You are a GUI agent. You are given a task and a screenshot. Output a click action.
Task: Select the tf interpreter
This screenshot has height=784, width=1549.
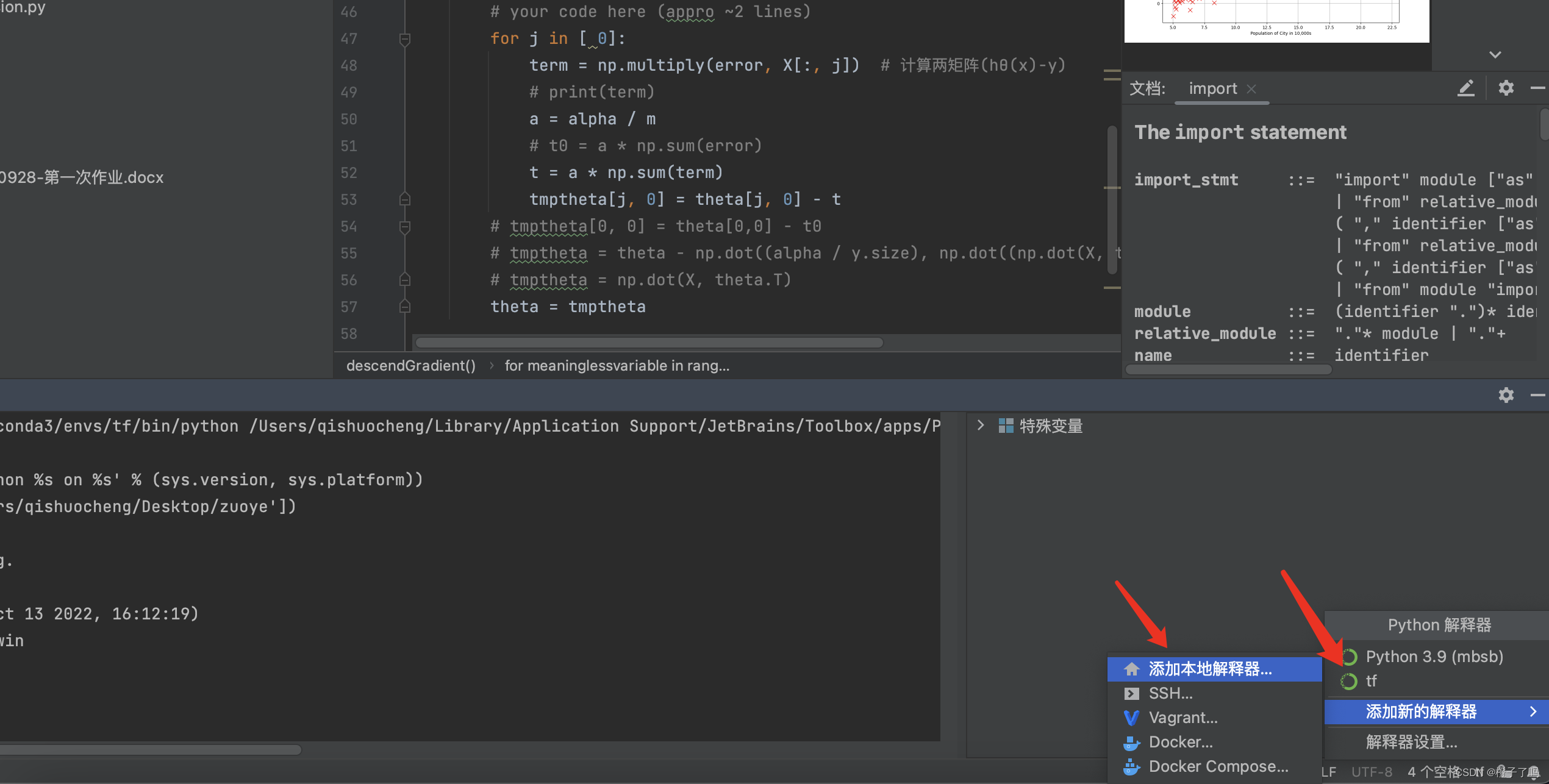(x=1371, y=681)
